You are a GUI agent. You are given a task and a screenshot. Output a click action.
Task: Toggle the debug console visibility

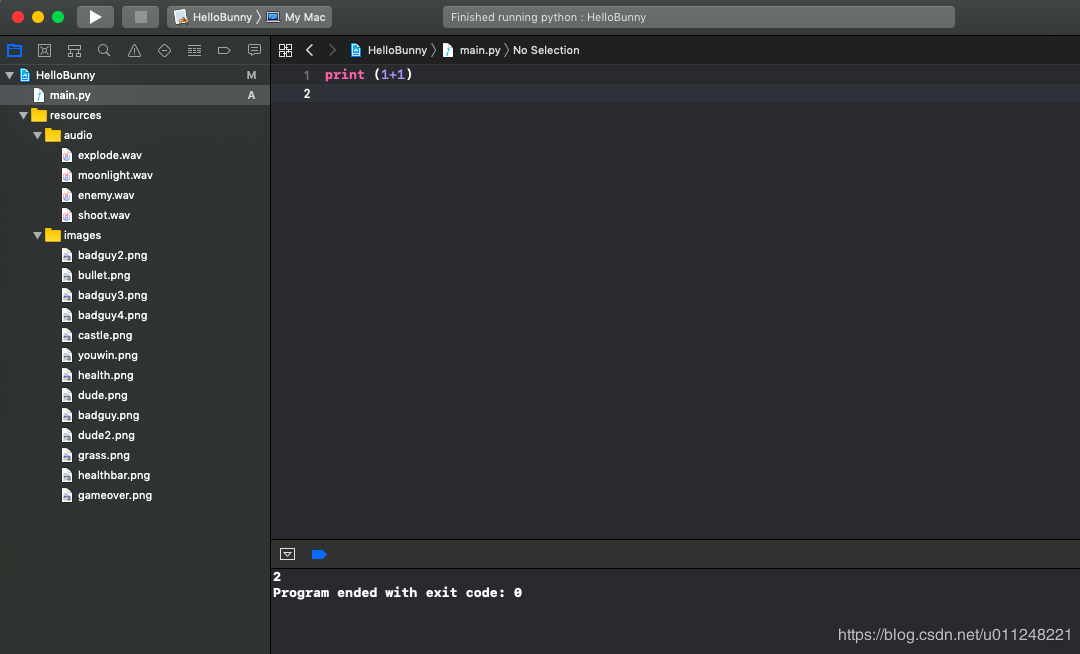[287, 554]
